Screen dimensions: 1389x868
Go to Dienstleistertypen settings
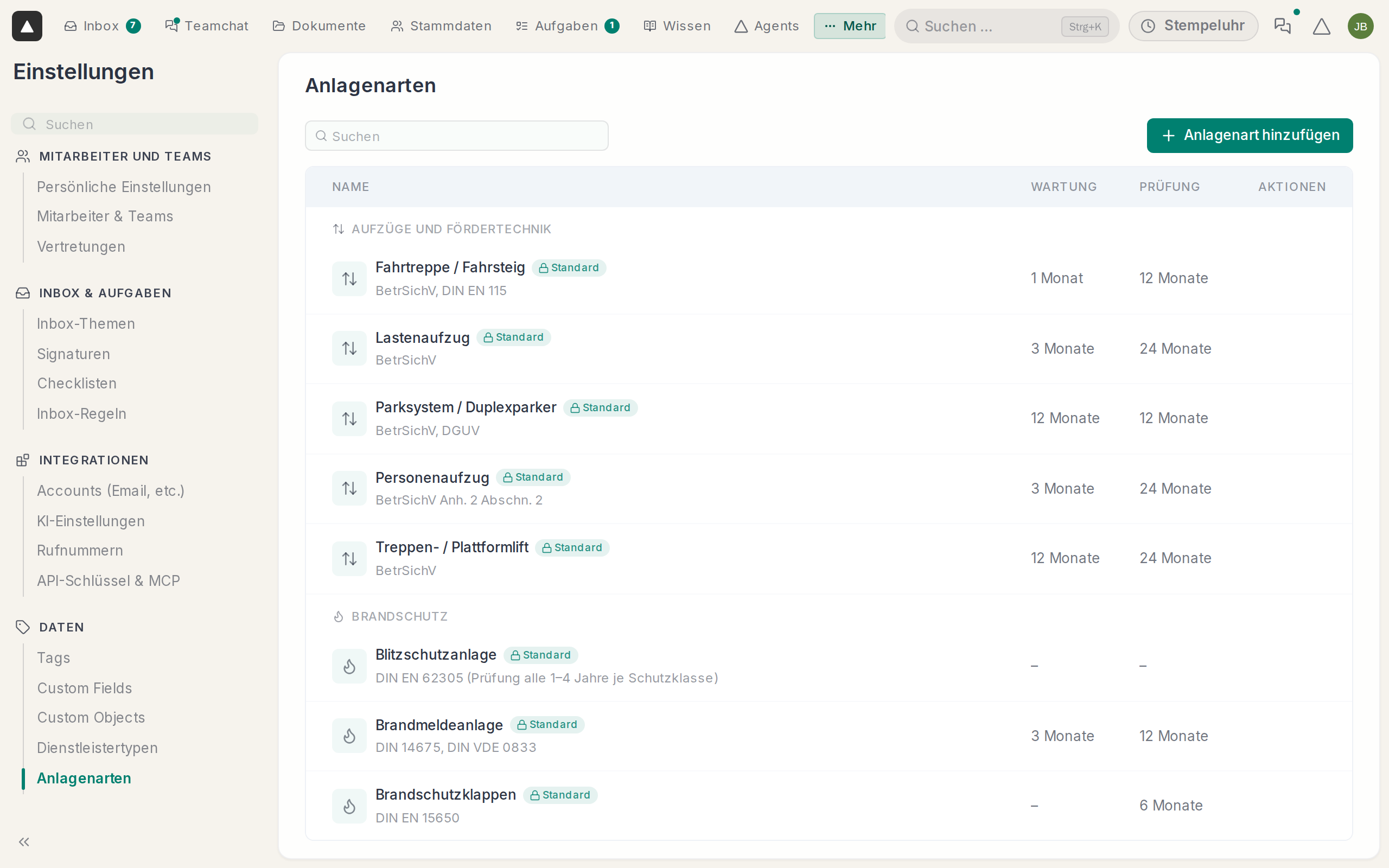[97, 748]
